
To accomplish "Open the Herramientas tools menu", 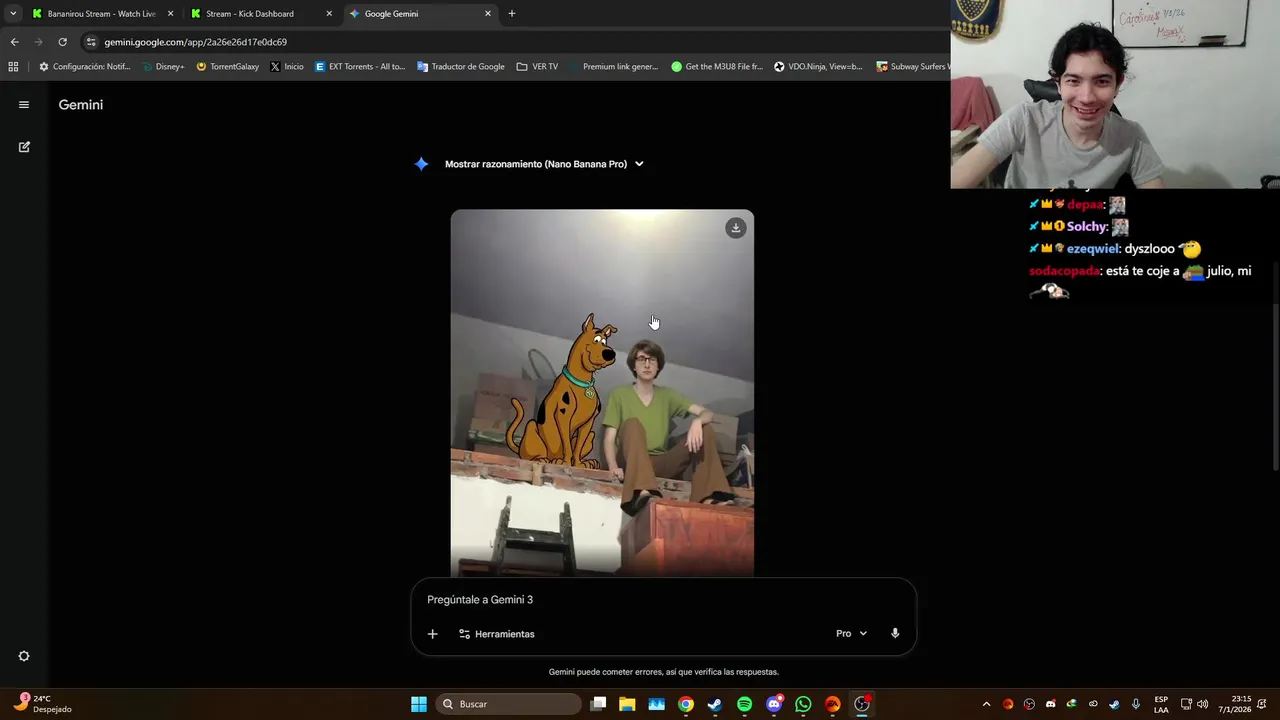I will 497,634.
